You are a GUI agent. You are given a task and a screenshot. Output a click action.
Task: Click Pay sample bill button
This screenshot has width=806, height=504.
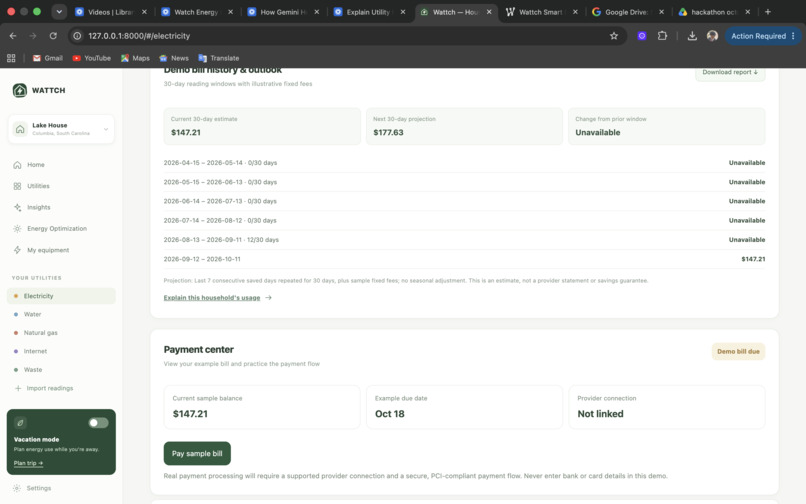197,454
